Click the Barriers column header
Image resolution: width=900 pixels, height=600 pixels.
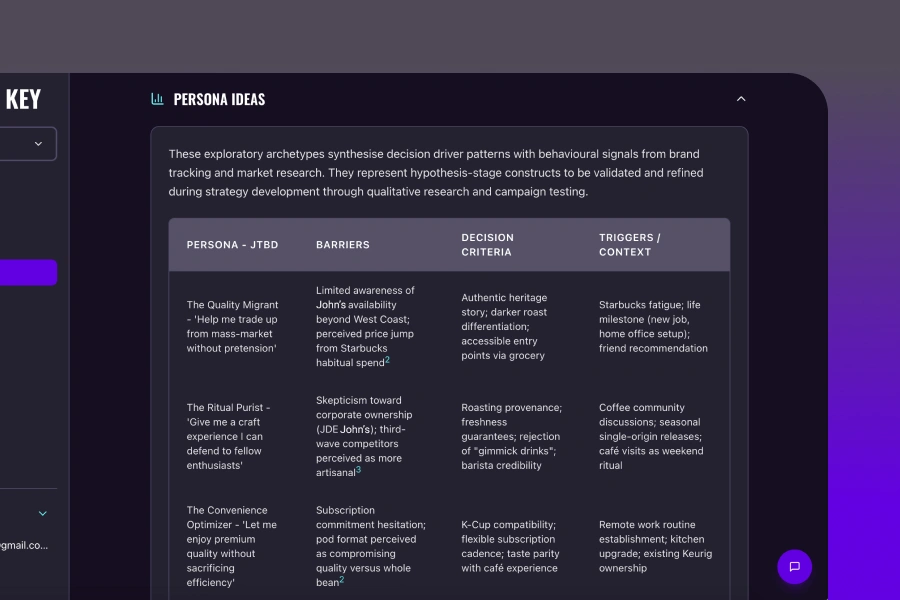343,245
